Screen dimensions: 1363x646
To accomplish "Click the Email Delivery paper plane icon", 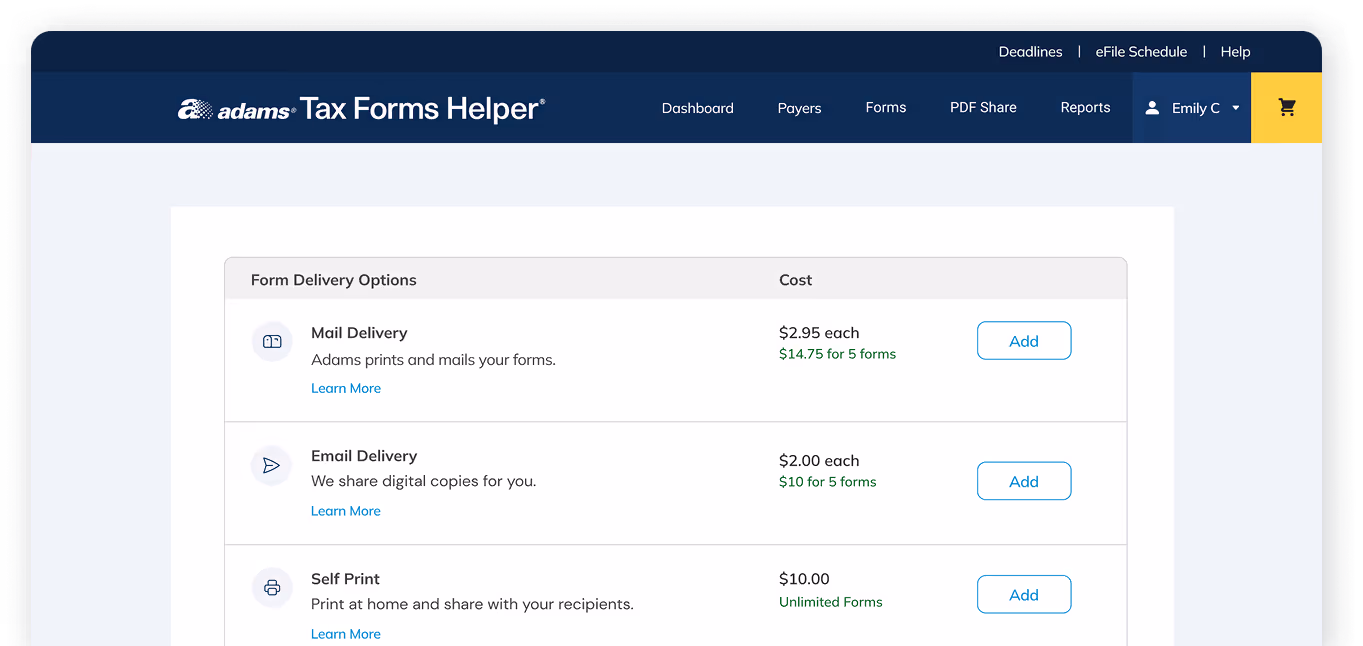I will click(x=271, y=465).
